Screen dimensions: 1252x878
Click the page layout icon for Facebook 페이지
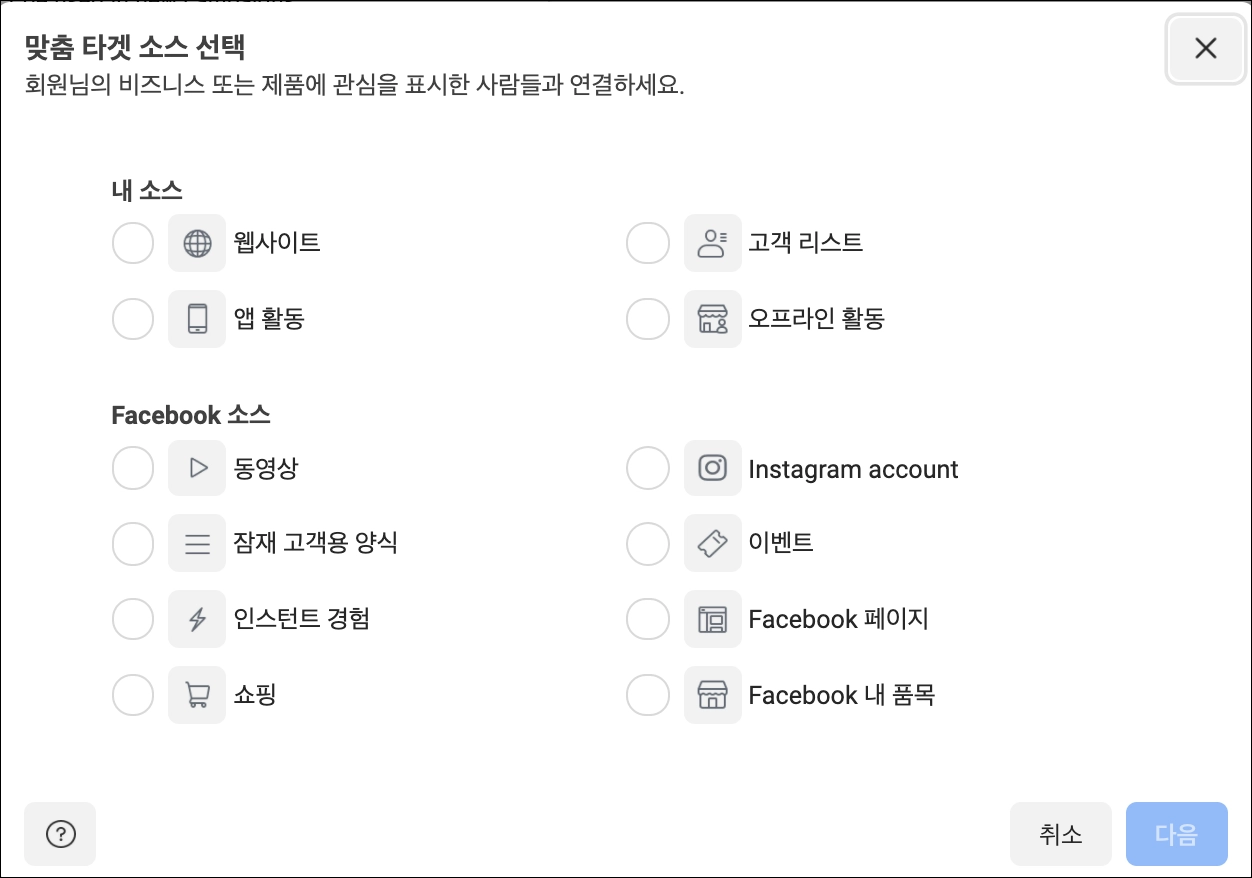712,620
